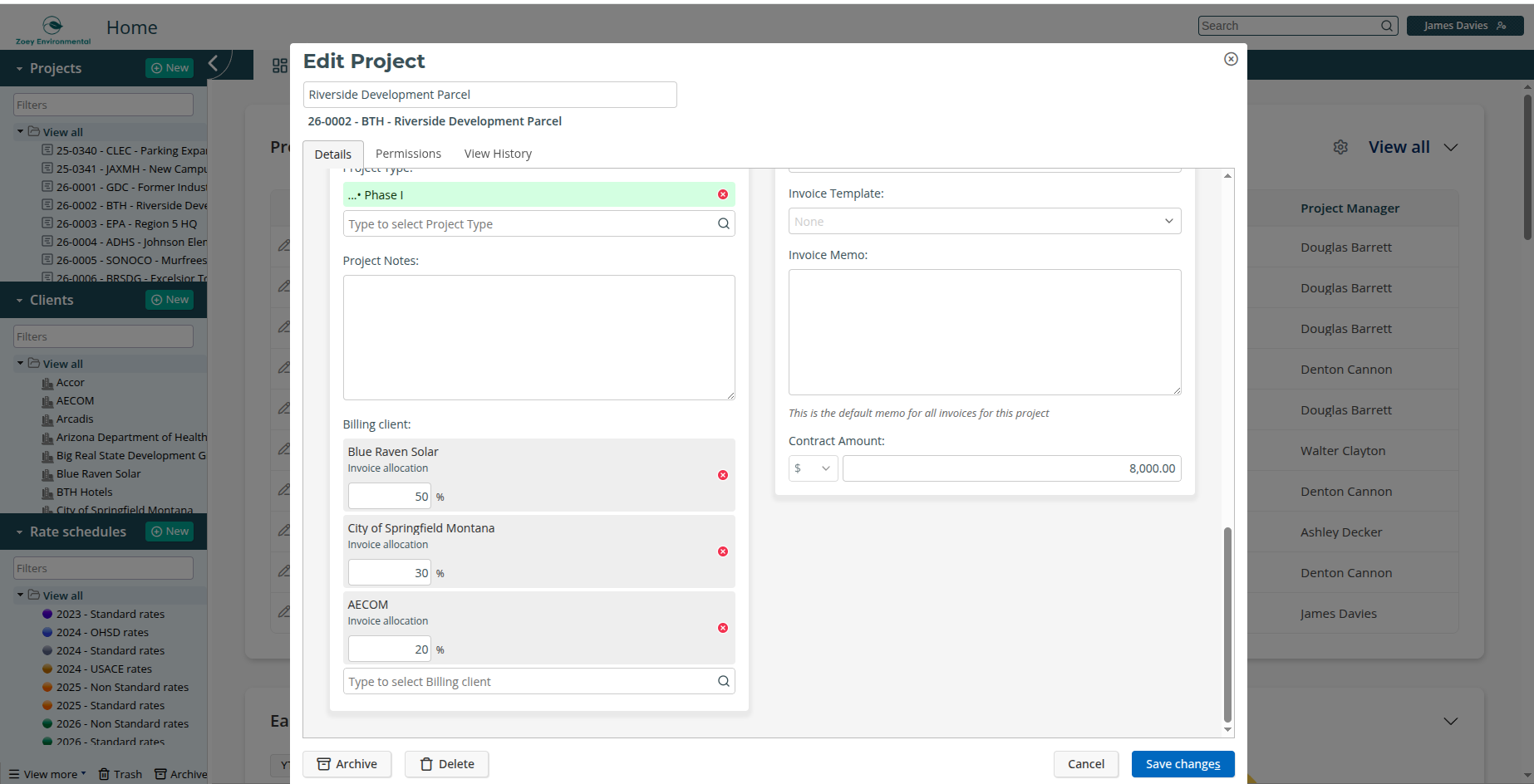Viewport: 1534px width, 784px height.
Task: Open the Invoice Template dropdown
Action: pos(985,221)
